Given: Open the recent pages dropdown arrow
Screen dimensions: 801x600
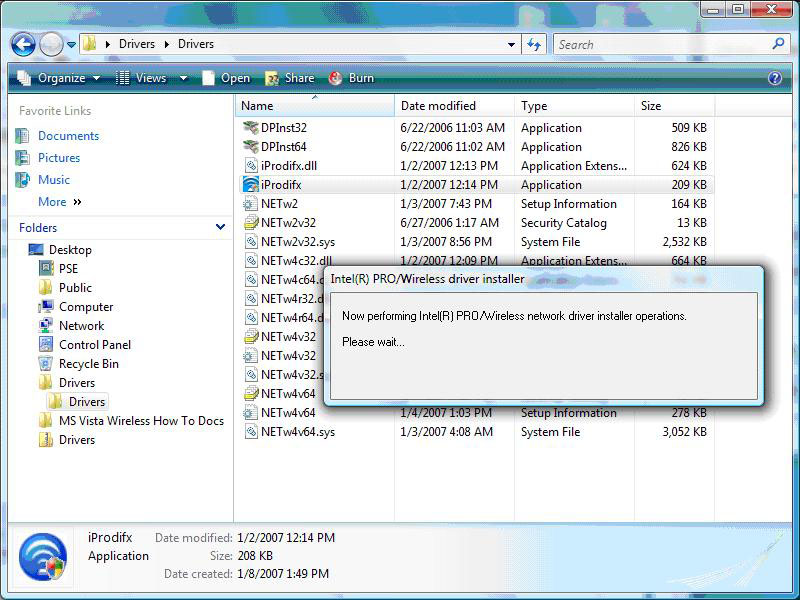Looking at the screenshot, I should coord(72,45).
